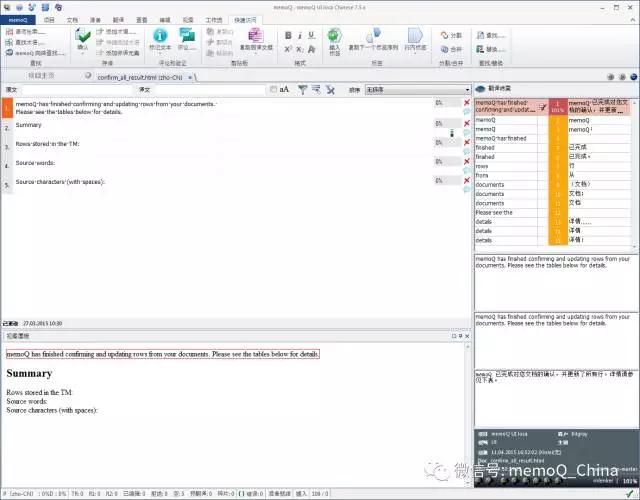Click the green checkmark Confirm icon
The height and width of the screenshot is (500, 640).
(x=83, y=36)
